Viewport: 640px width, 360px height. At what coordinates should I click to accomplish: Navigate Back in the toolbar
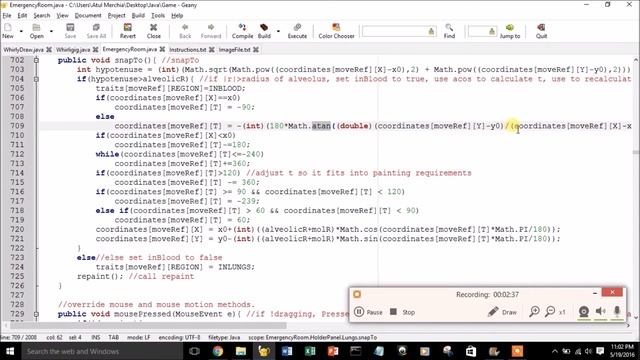(185, 31)
